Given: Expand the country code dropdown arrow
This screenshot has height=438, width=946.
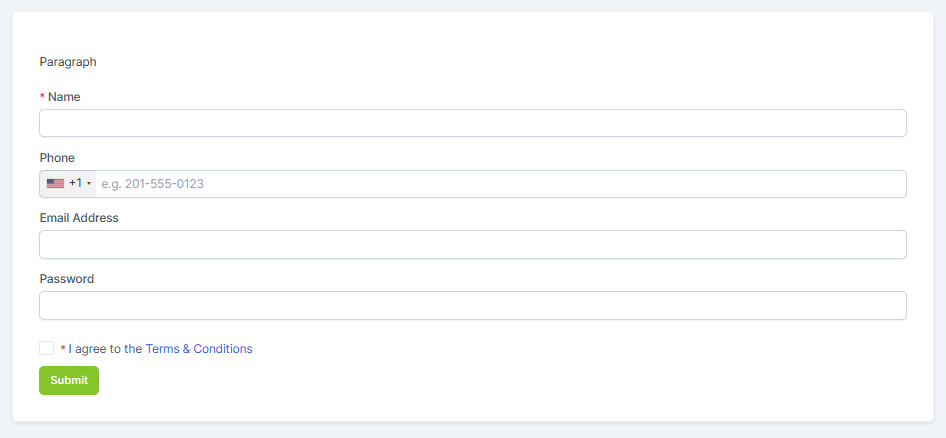Looking at the screenshot, I should click(89, 184).
